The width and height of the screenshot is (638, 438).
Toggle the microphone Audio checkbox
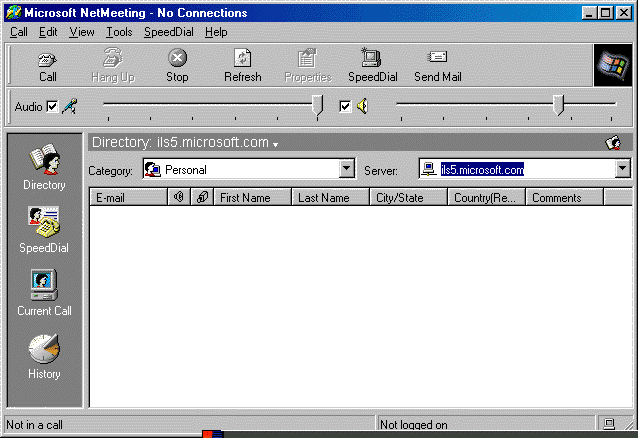click(52, 107)
